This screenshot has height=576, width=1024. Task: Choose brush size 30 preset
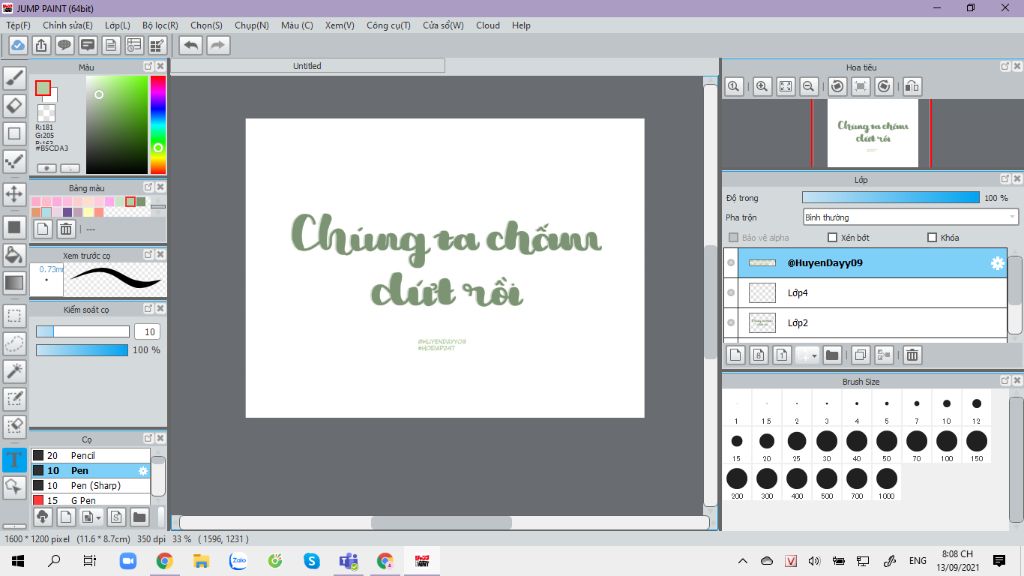(x=826, y=445)
